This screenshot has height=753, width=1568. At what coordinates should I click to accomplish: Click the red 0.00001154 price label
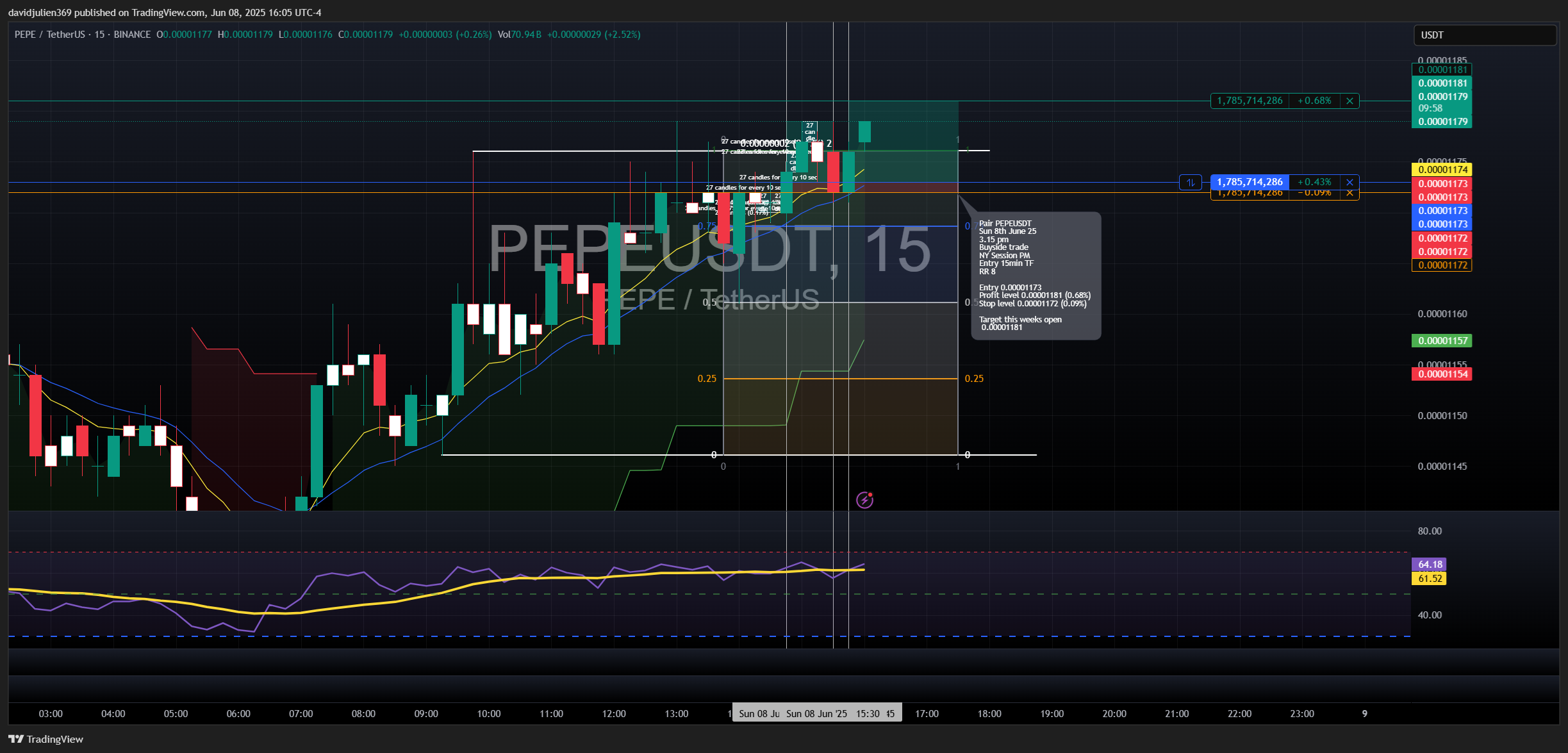tap(1442, 374)
